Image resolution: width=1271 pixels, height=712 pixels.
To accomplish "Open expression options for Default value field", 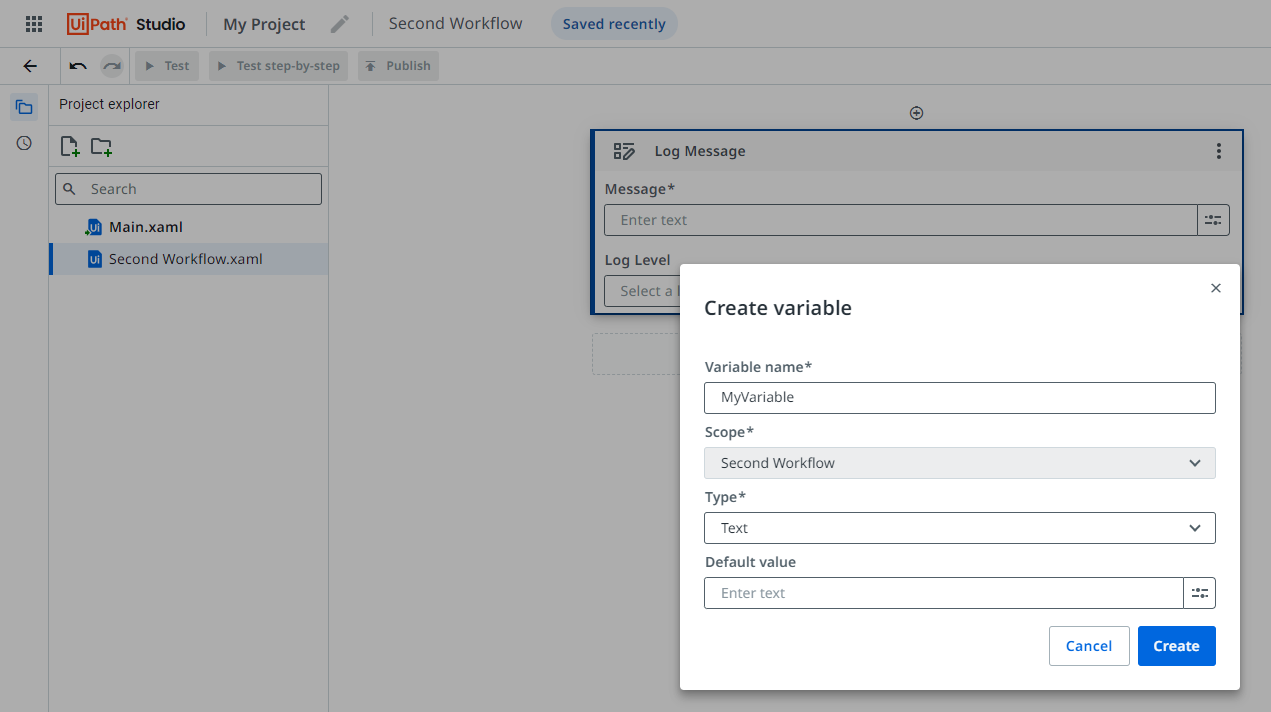I will 1199,593.
